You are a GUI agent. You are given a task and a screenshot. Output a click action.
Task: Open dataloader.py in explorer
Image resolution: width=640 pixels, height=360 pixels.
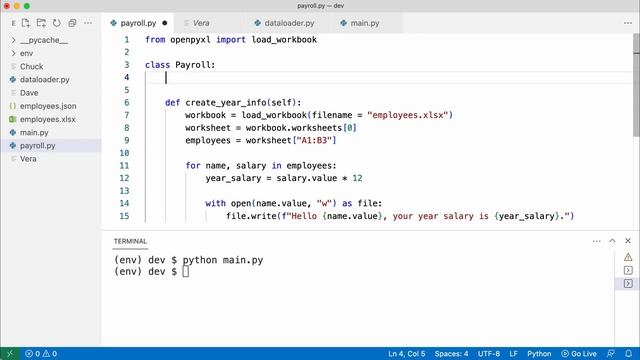51,80
